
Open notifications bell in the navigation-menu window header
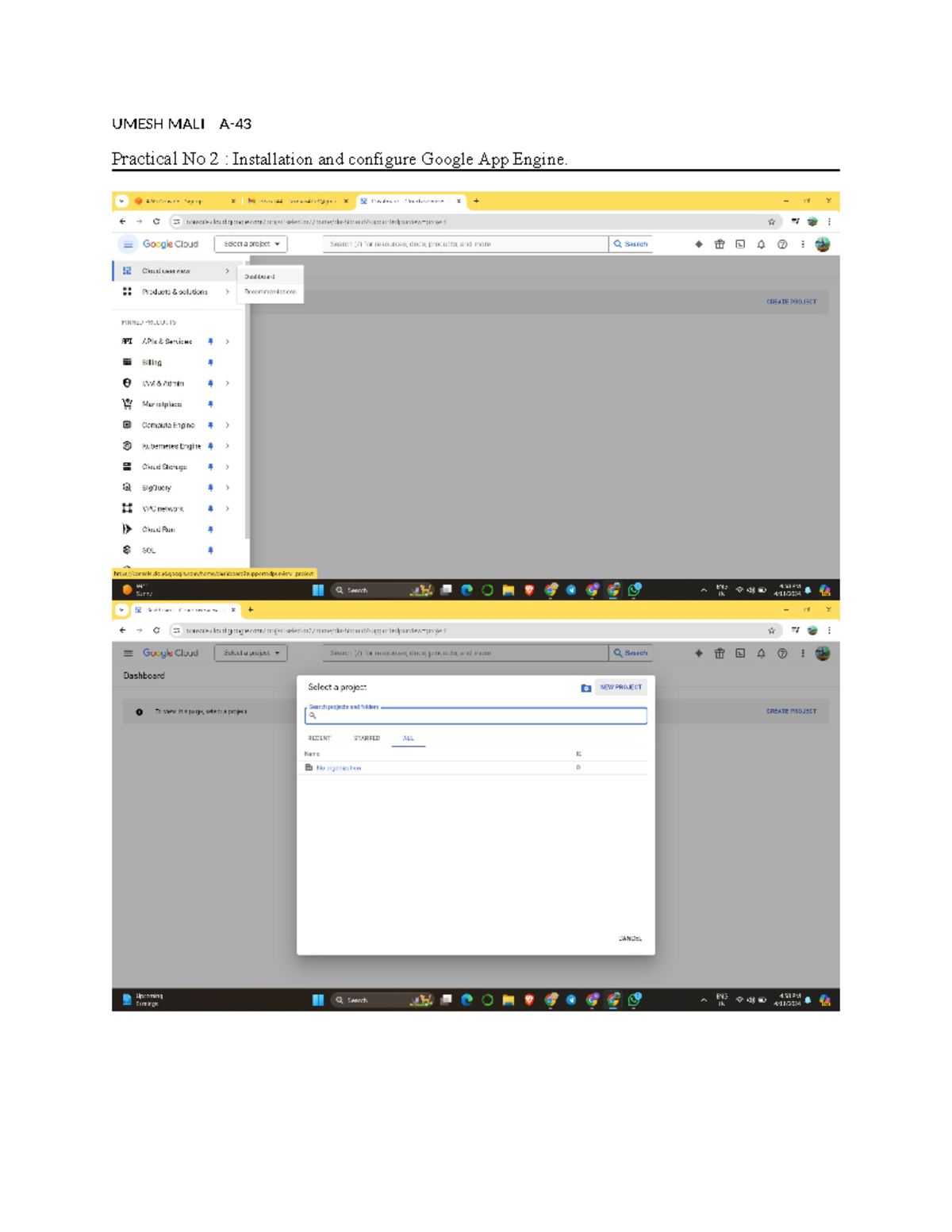pyautogui.click(x=762, y=244)
